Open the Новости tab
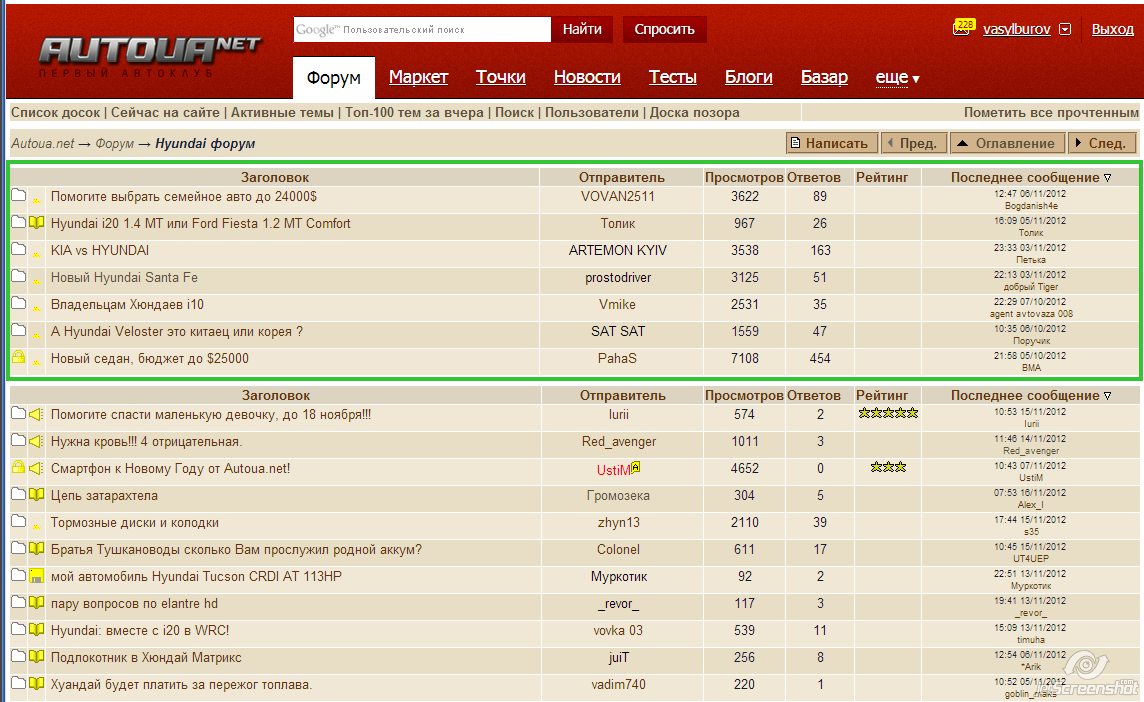This screenshot has height=702, width=1144. tap(587, 77)
